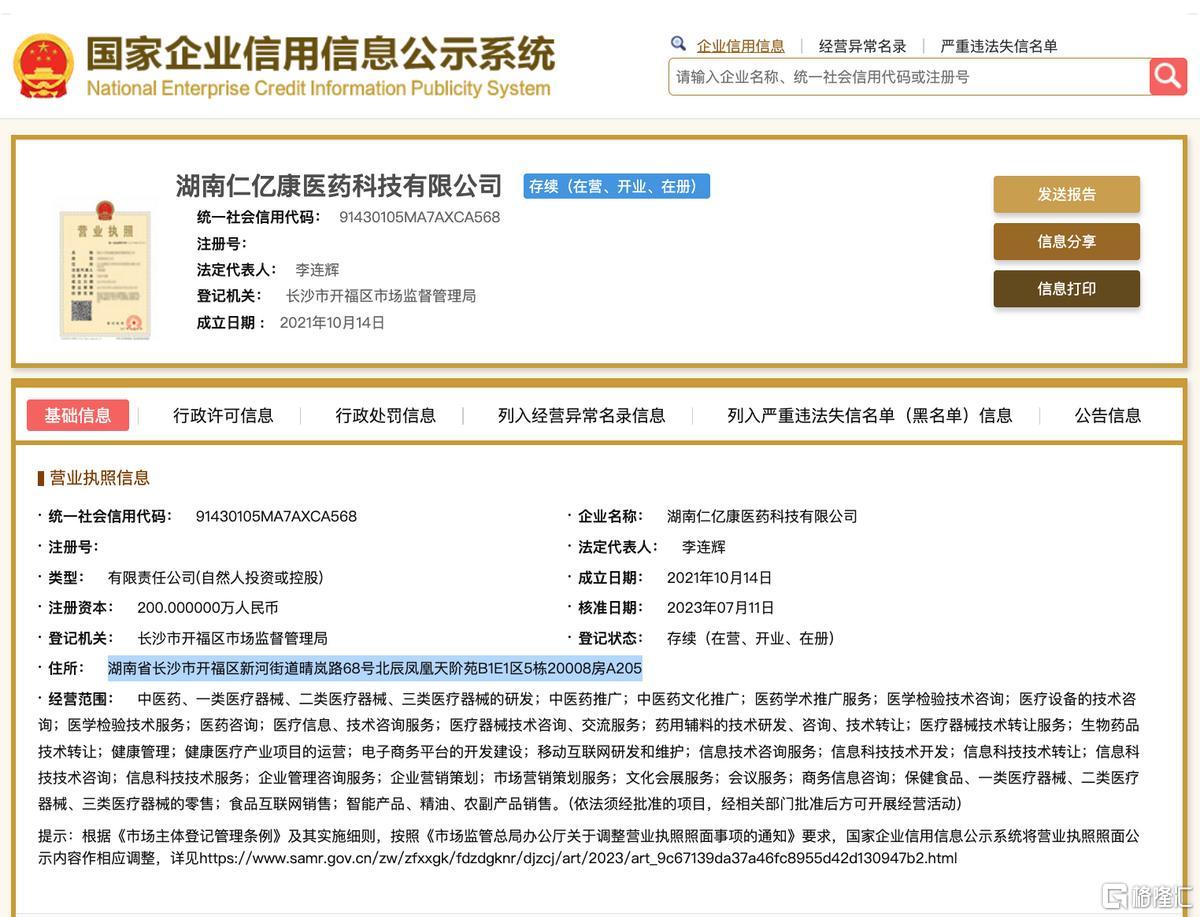
Task: Click registered capital 200.000000万人民币
Action: [x=208, y=607]
